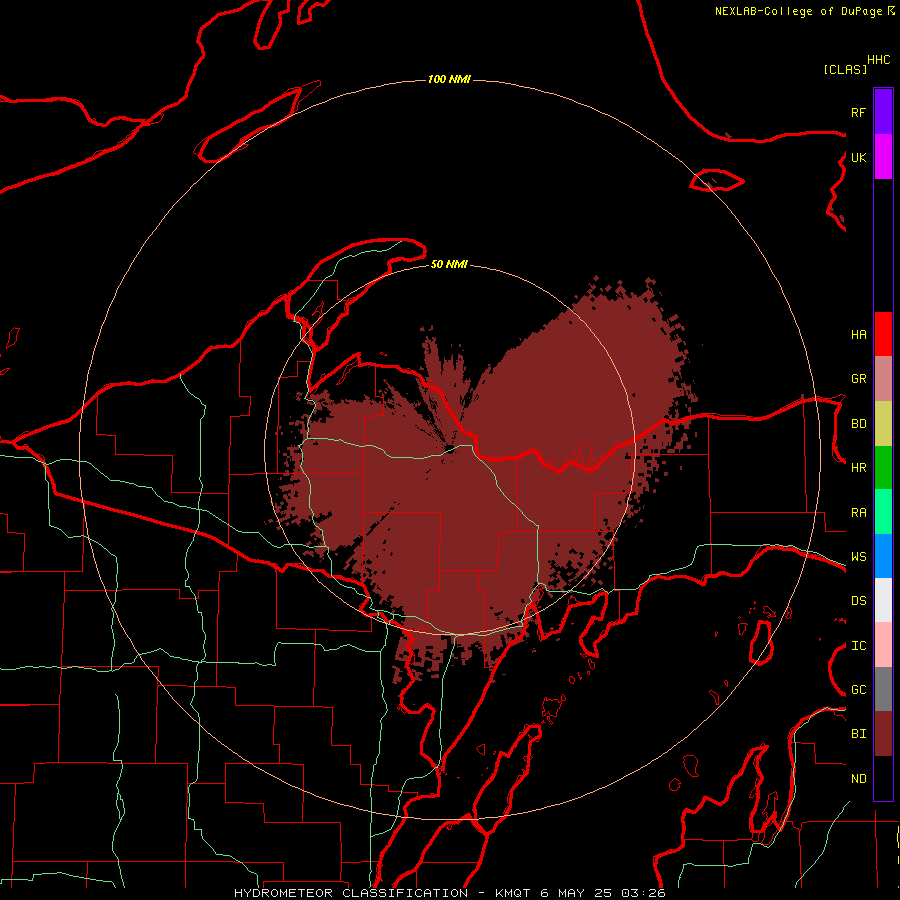
Task: Click the HA red legend swatch
Action: click(x=883, y=334)
